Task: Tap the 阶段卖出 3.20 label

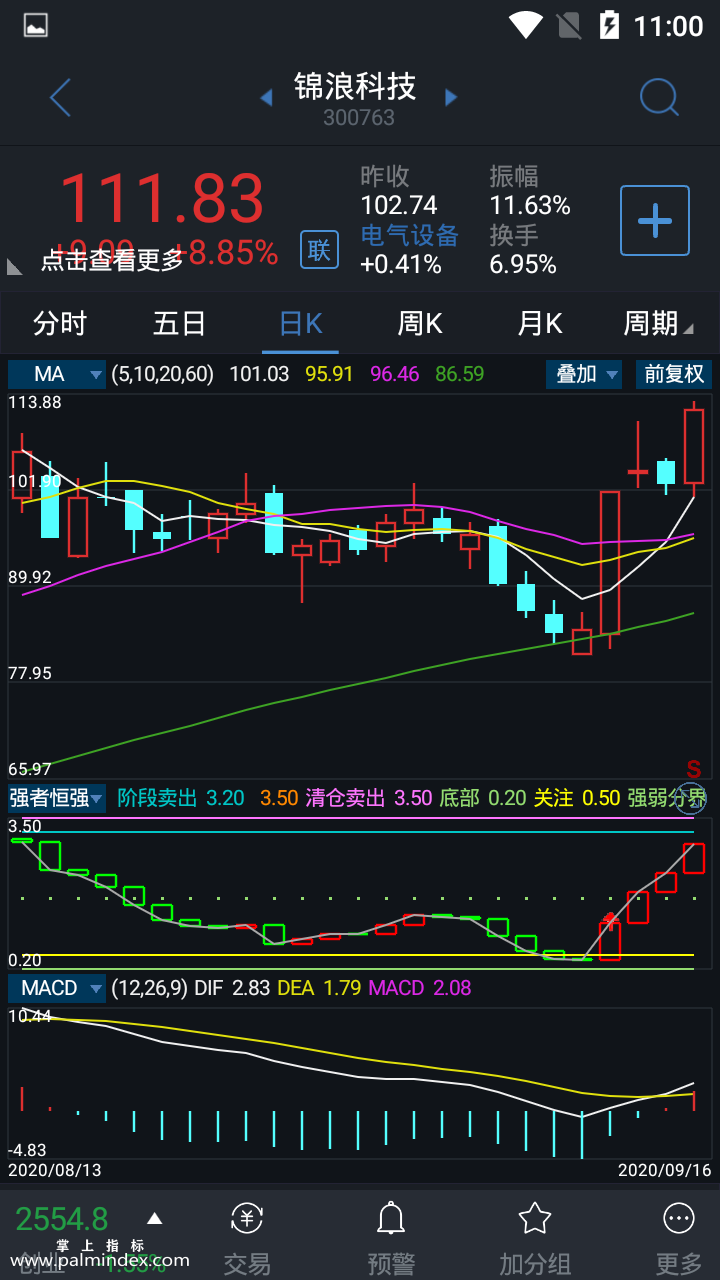Action: click(181, 798)
